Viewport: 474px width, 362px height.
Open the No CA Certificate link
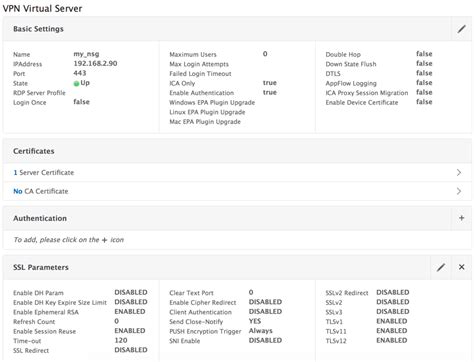point(41,191)
